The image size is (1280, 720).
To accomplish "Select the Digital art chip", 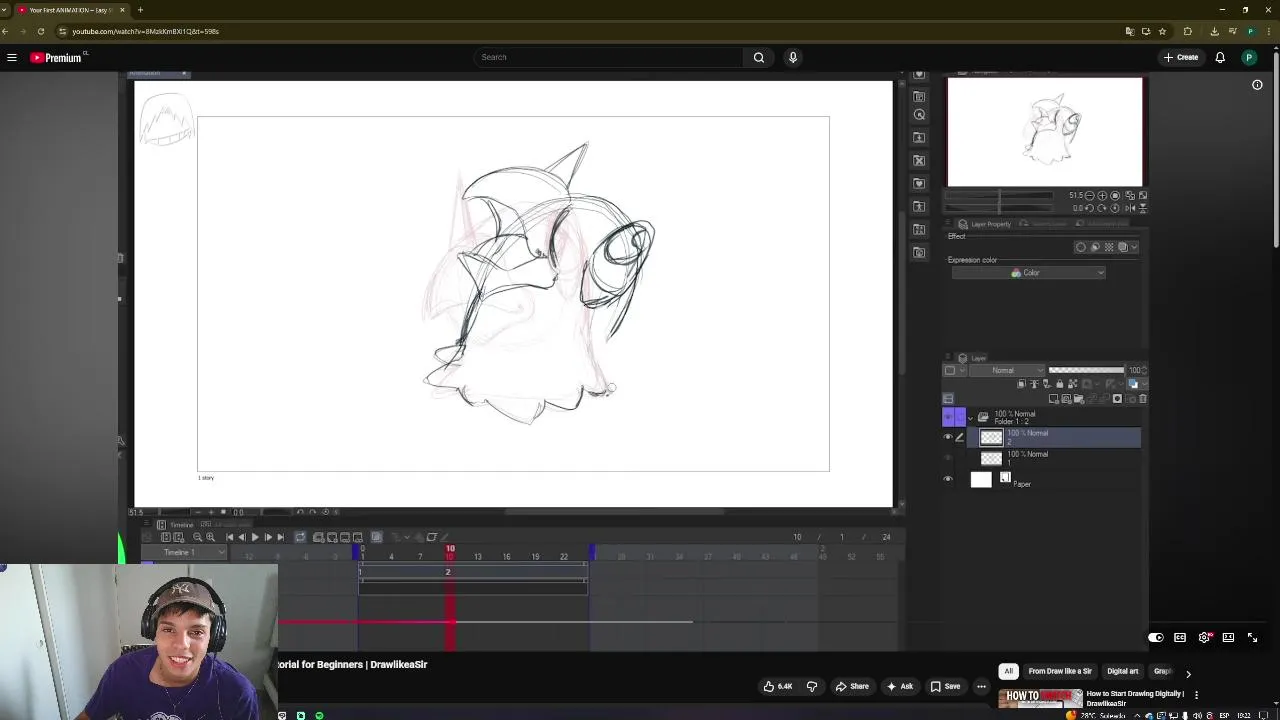I will click(x=1122, y=671).
